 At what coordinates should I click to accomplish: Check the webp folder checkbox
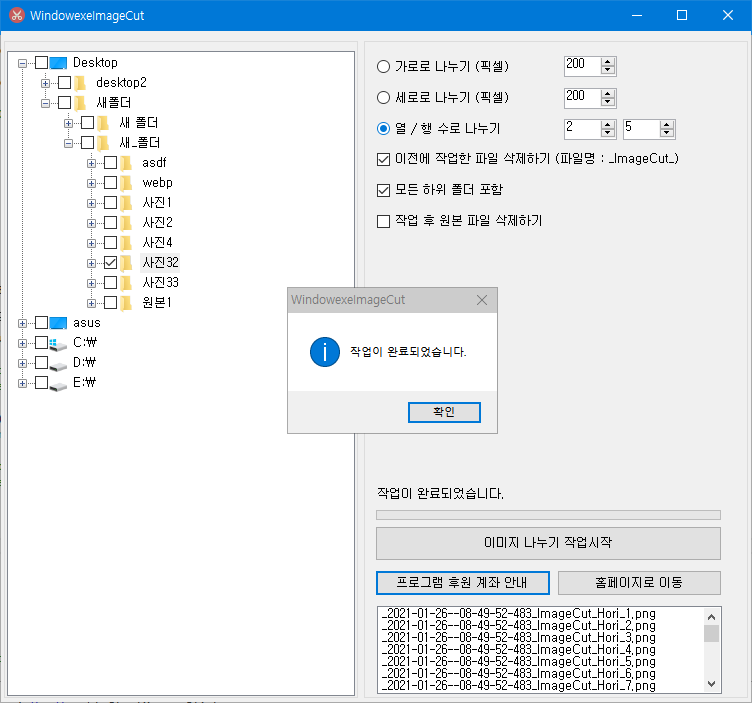click(110, 182)
